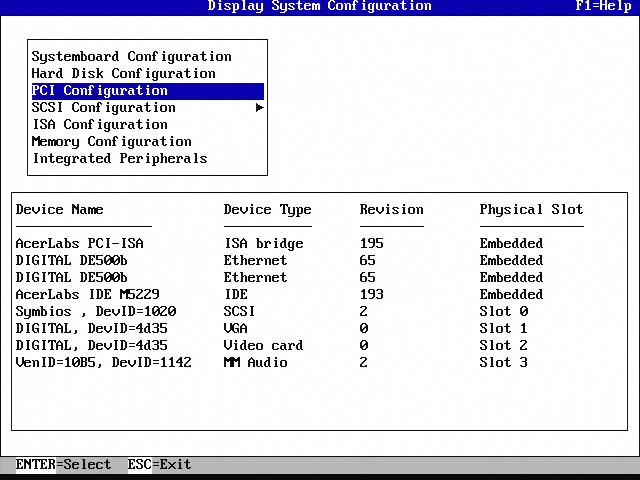Open Memory Configuration menu item
The image size is (640, 480).
(x=111, y=142)
